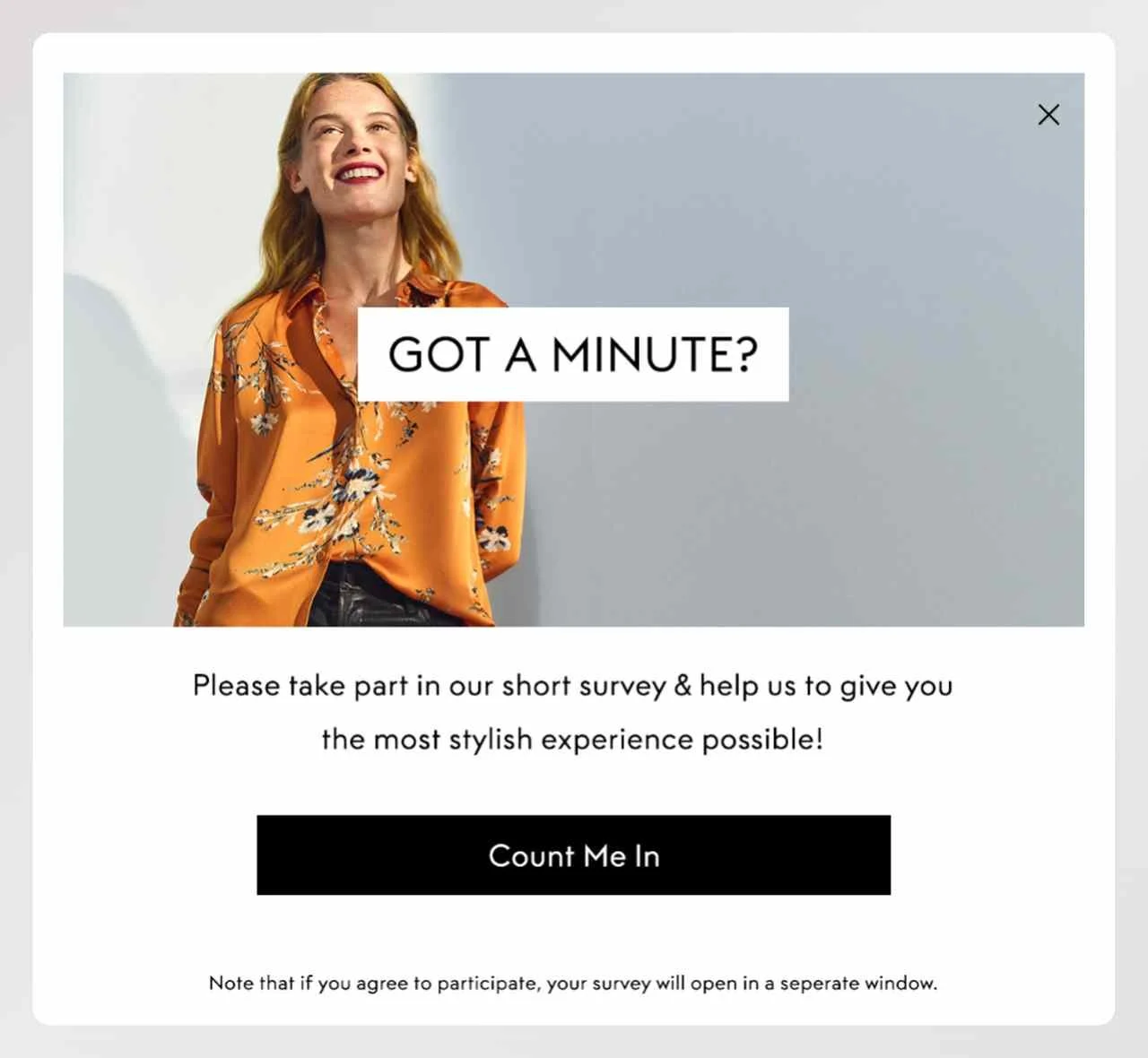Click the GOT A MINUTE? headline box
Image resolution: width=1148 pixels, height=1058 pixels.
point(573,354)
